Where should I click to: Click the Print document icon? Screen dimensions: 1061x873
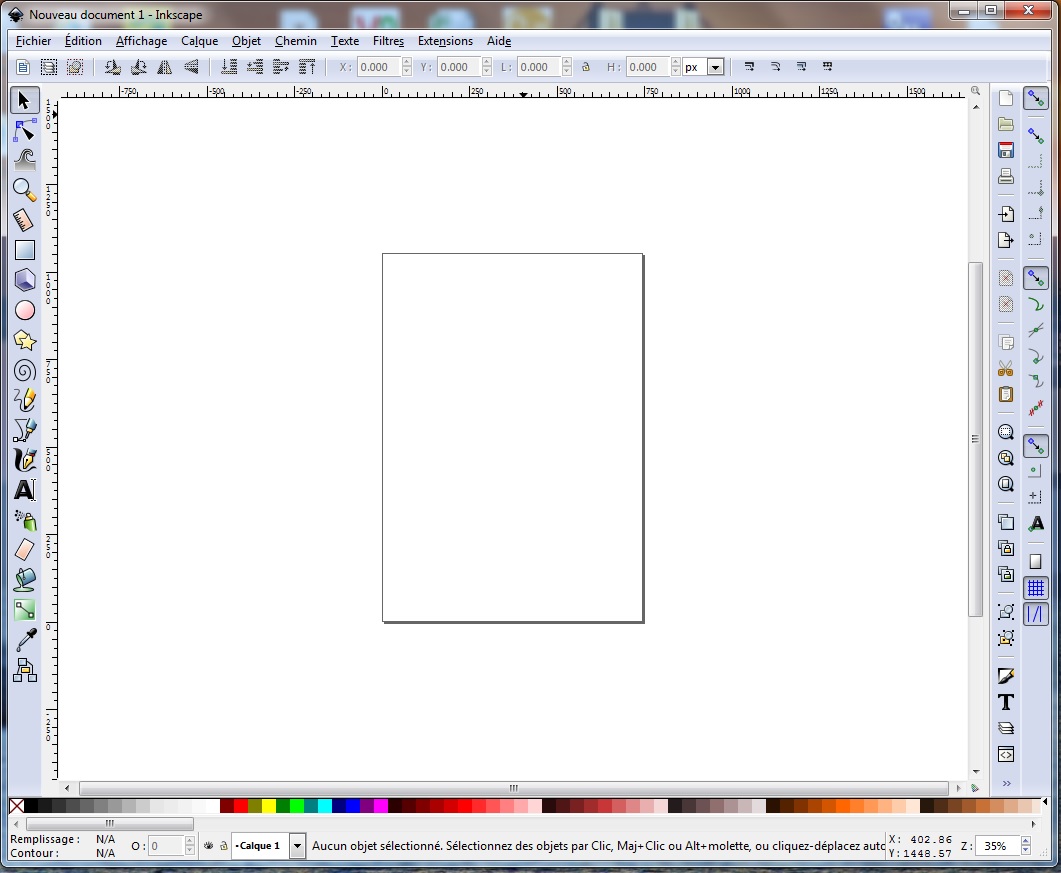coord(1006,176)
